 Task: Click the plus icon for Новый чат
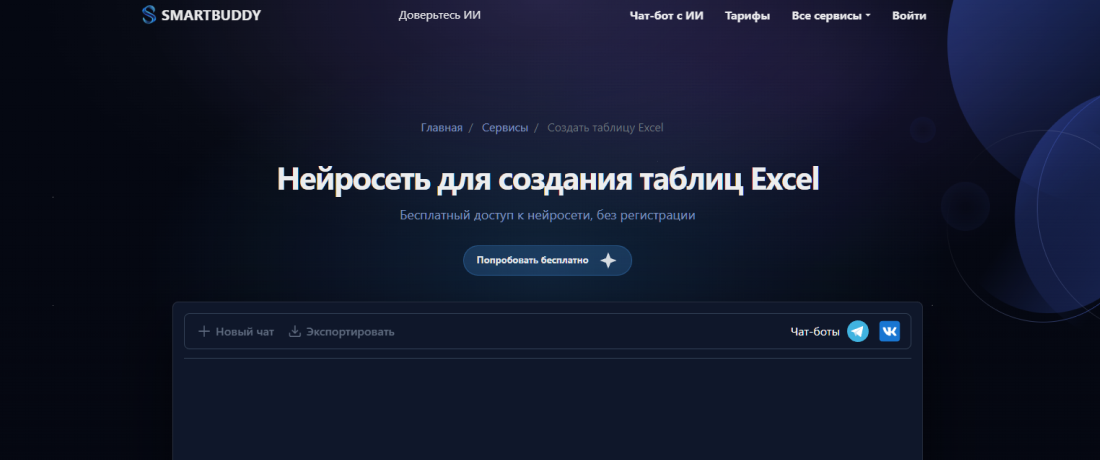tap(204, 332)
